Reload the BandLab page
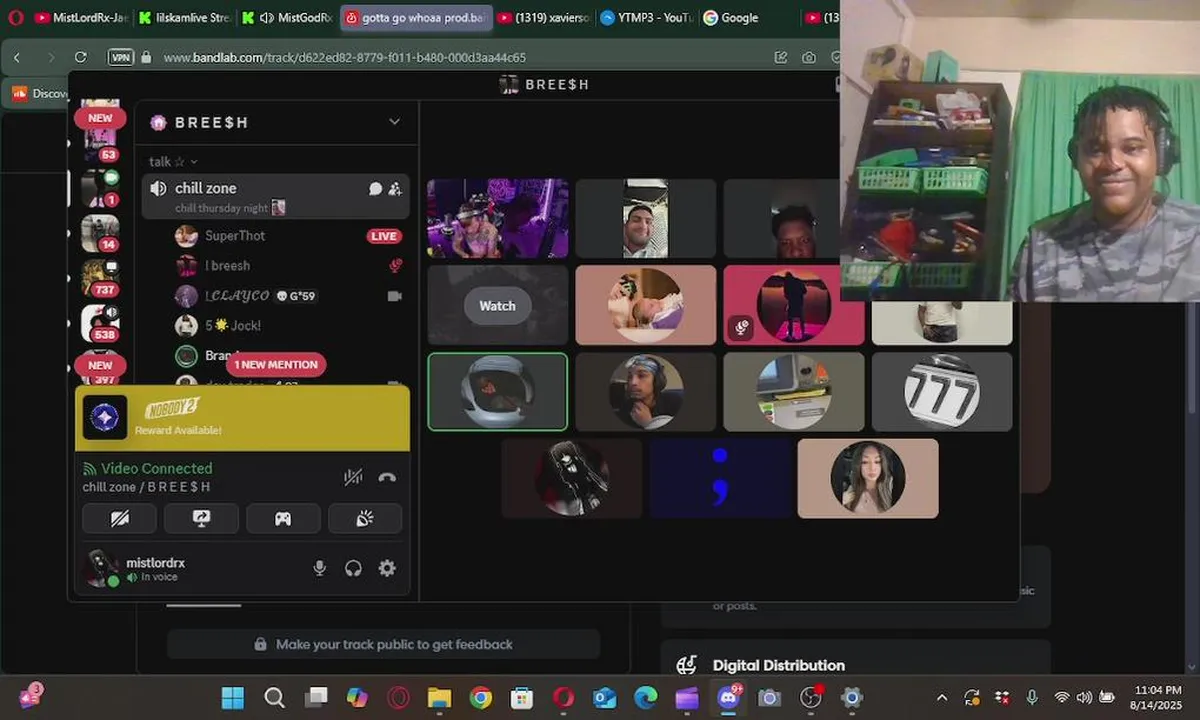Image resolution: width=1200 pixels, height=720 pixels. click(x=81, y=58)
